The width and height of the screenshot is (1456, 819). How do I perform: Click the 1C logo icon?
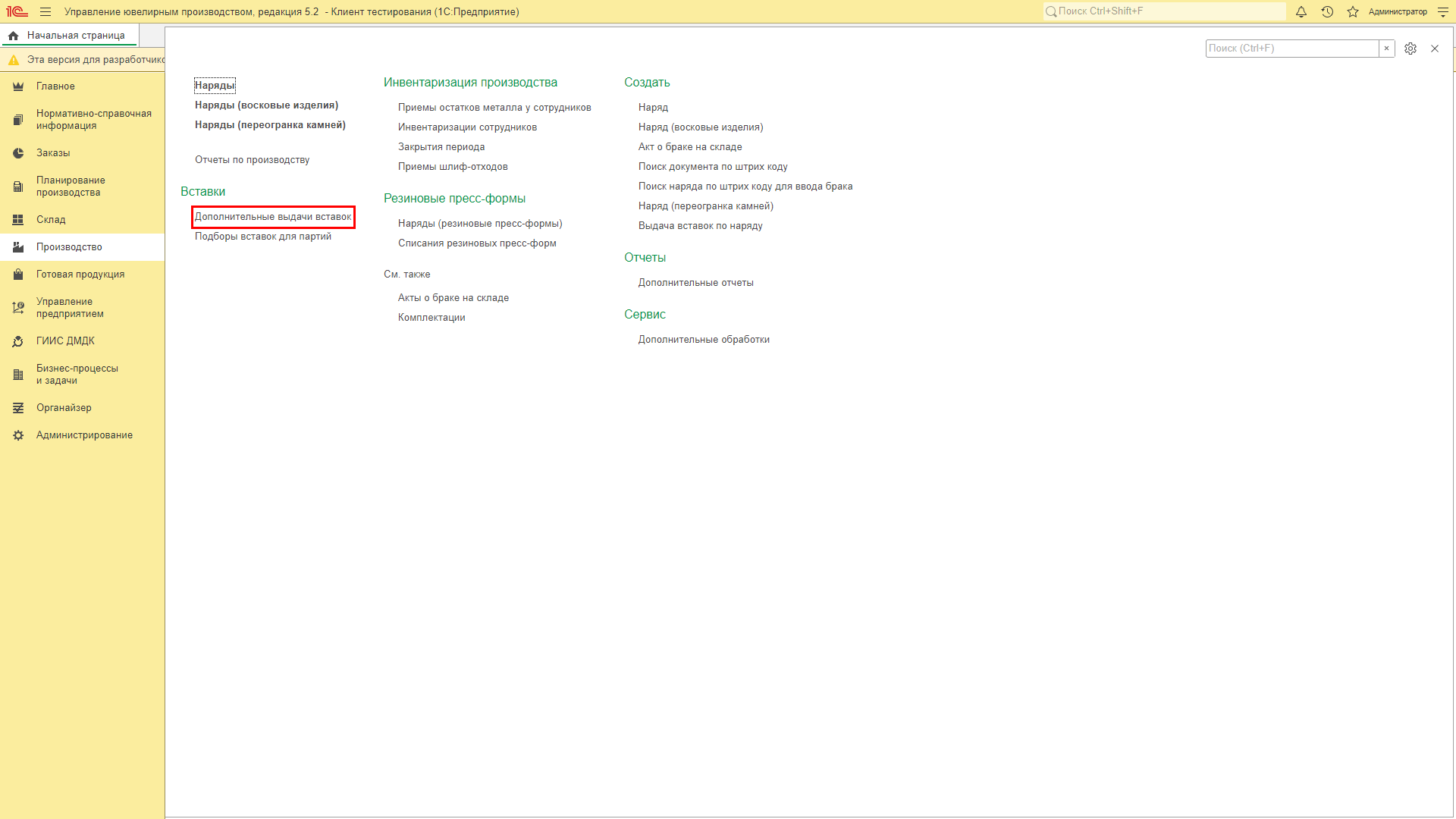click(17, 12)
